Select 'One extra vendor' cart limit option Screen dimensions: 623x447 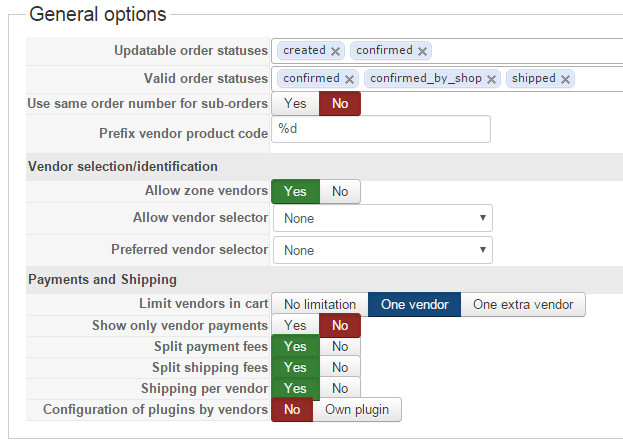pyautogui.click(x=523, y=305)
